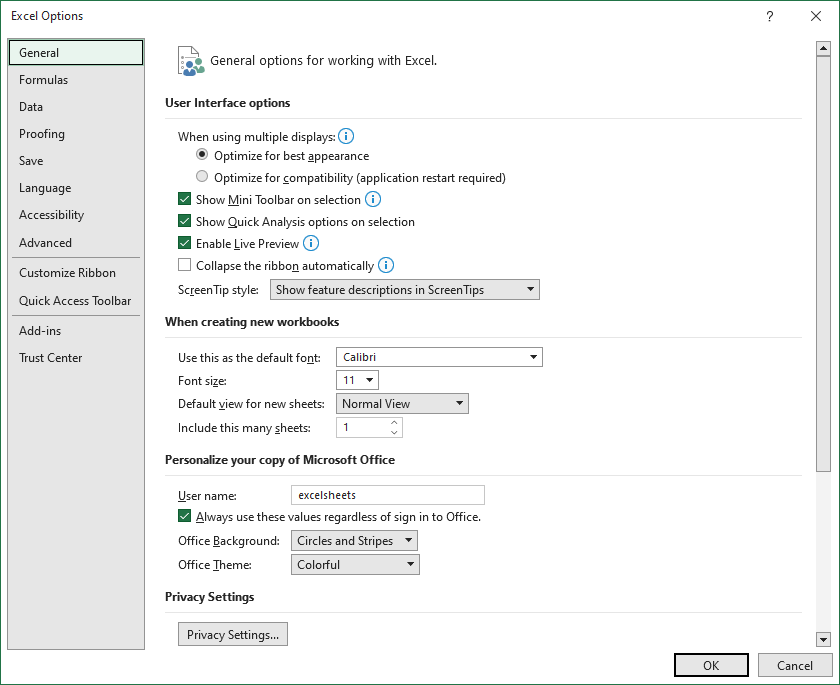The height and width of the screenshot is (685, 840).
Task: Click info icon next to Mini Toolbar option
Action: click(x=373, y=199)
